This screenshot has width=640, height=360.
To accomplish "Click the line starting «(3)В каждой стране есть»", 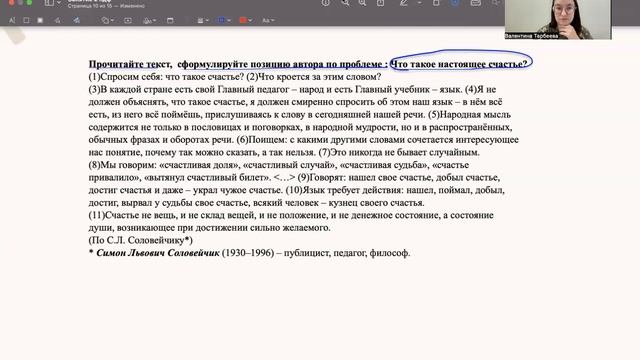I will click(292, 89).
